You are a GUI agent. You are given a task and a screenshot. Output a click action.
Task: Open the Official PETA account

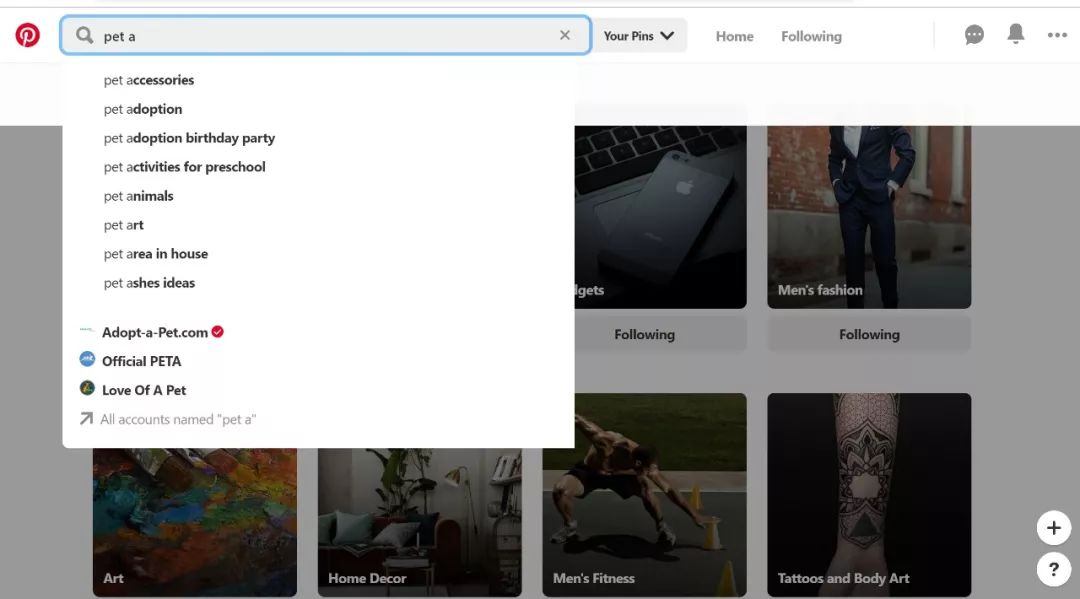(141, 361)
